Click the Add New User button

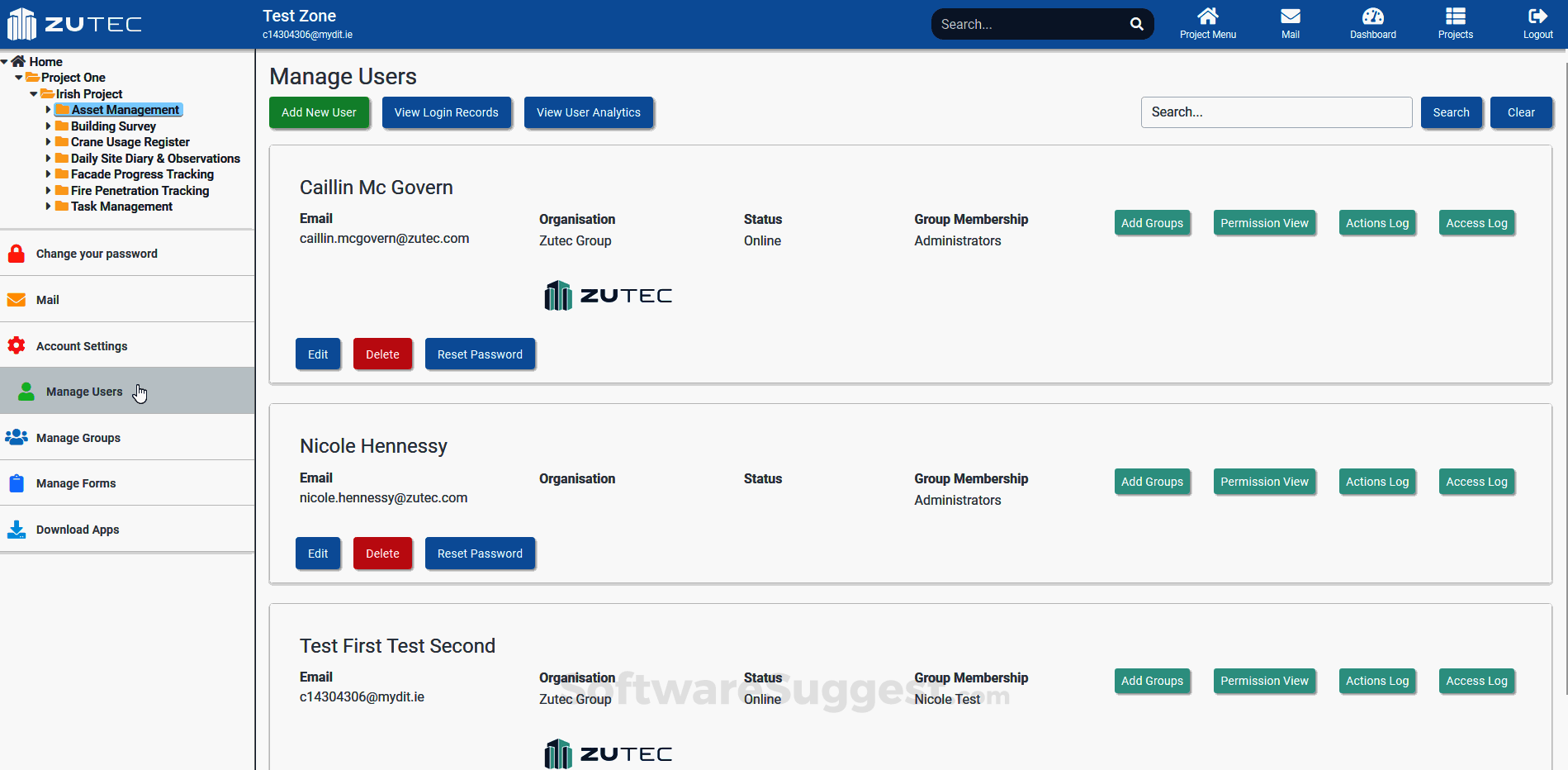320,112
